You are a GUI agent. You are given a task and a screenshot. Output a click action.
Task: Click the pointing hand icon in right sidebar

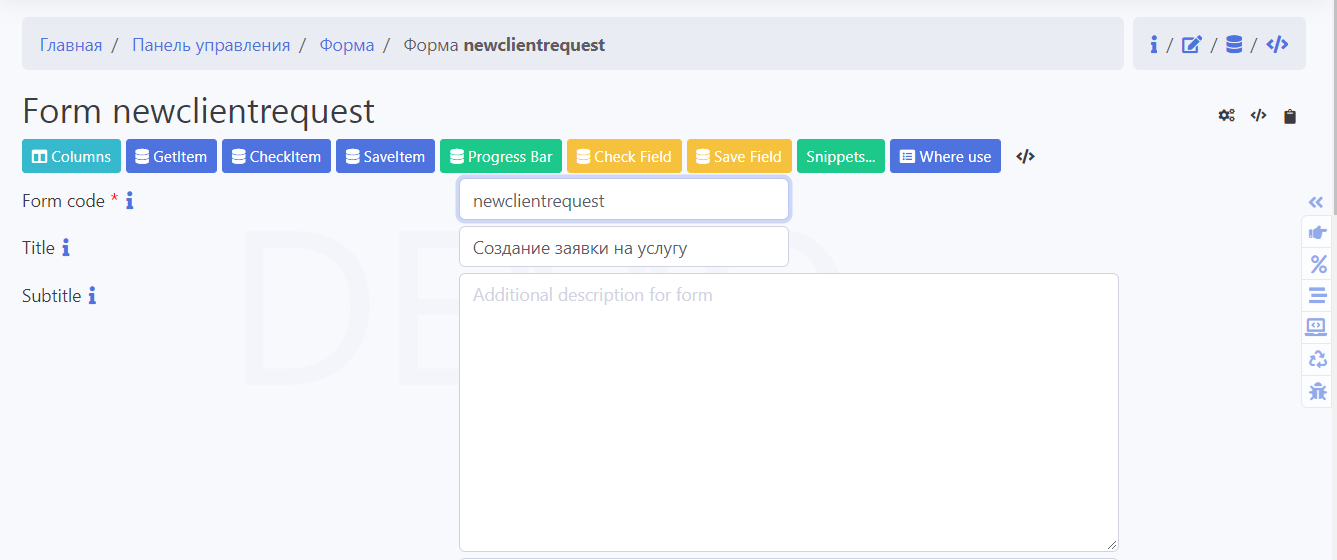pos(1318,232)
